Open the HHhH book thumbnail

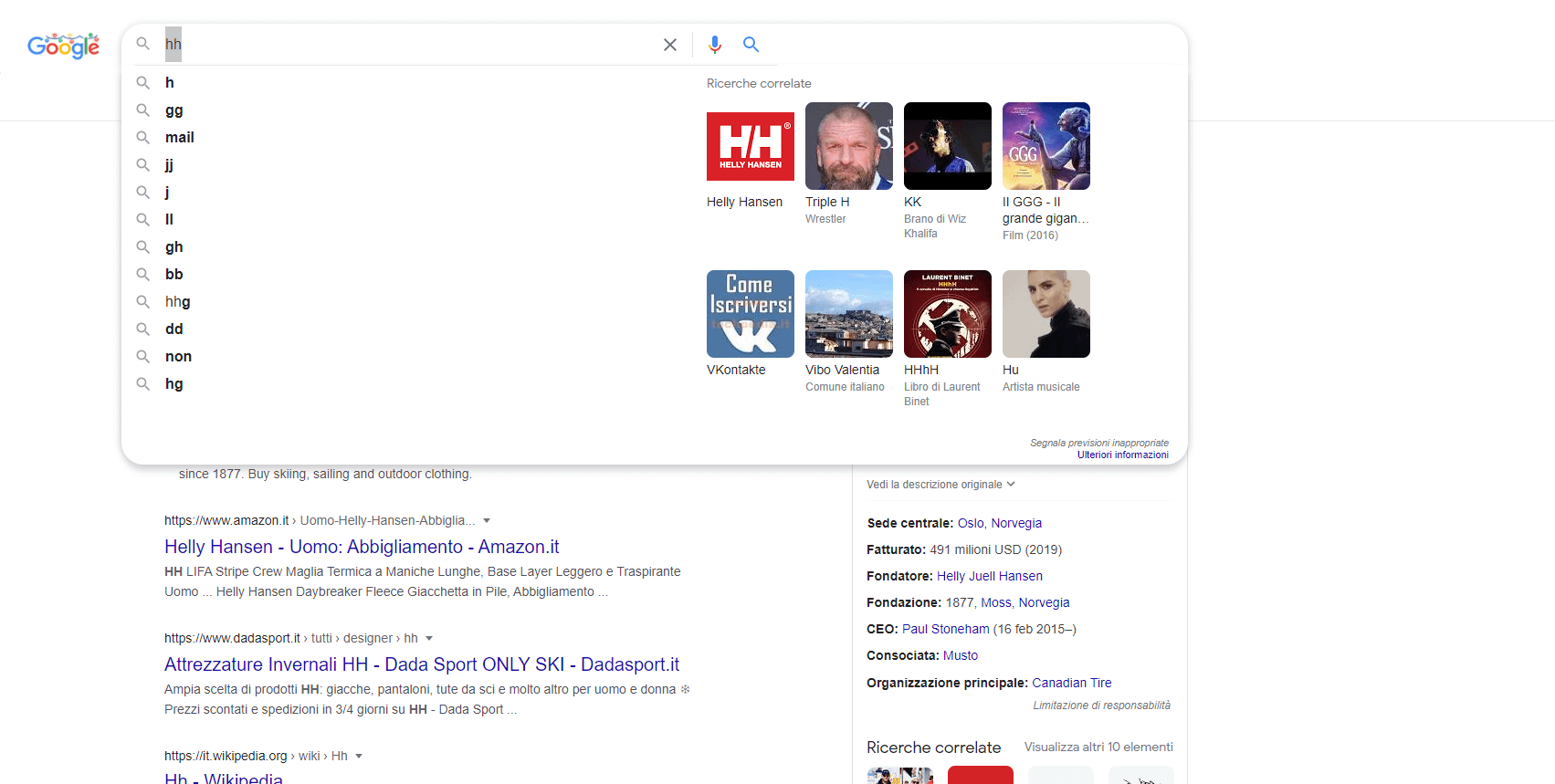click(948, 314)
